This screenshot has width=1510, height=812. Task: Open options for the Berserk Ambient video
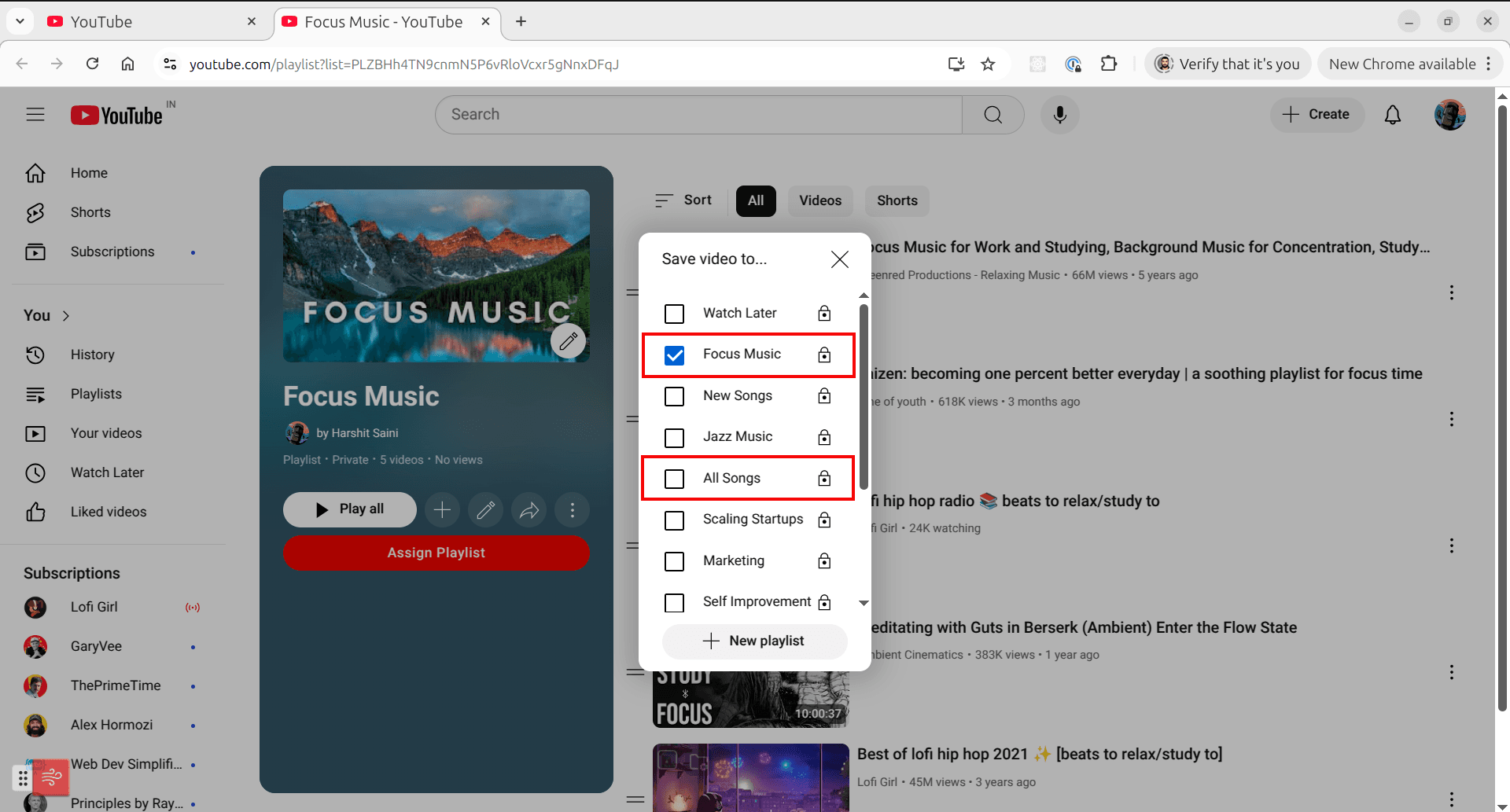pos(1451,672)
